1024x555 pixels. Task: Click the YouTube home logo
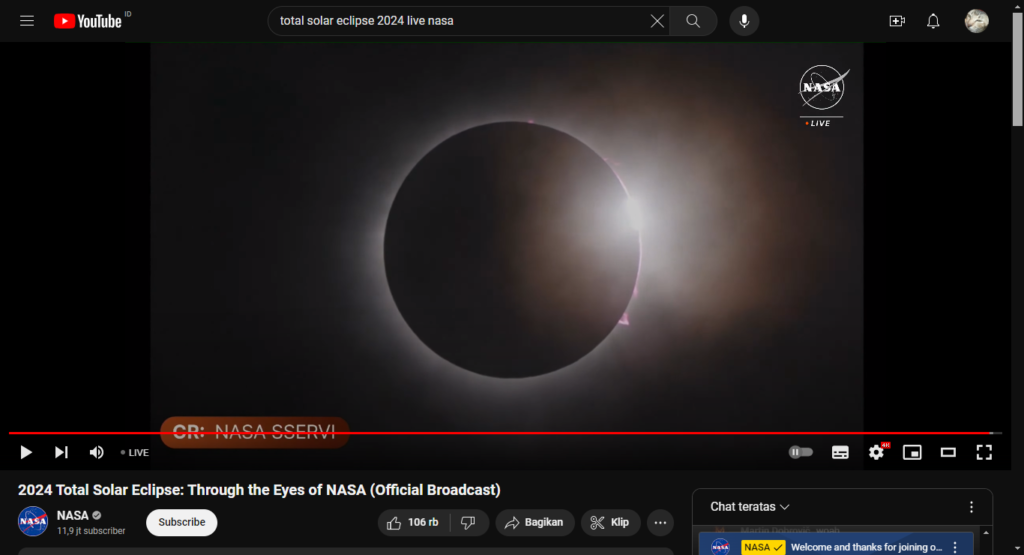pyautogui.click(x=88, y=21)
